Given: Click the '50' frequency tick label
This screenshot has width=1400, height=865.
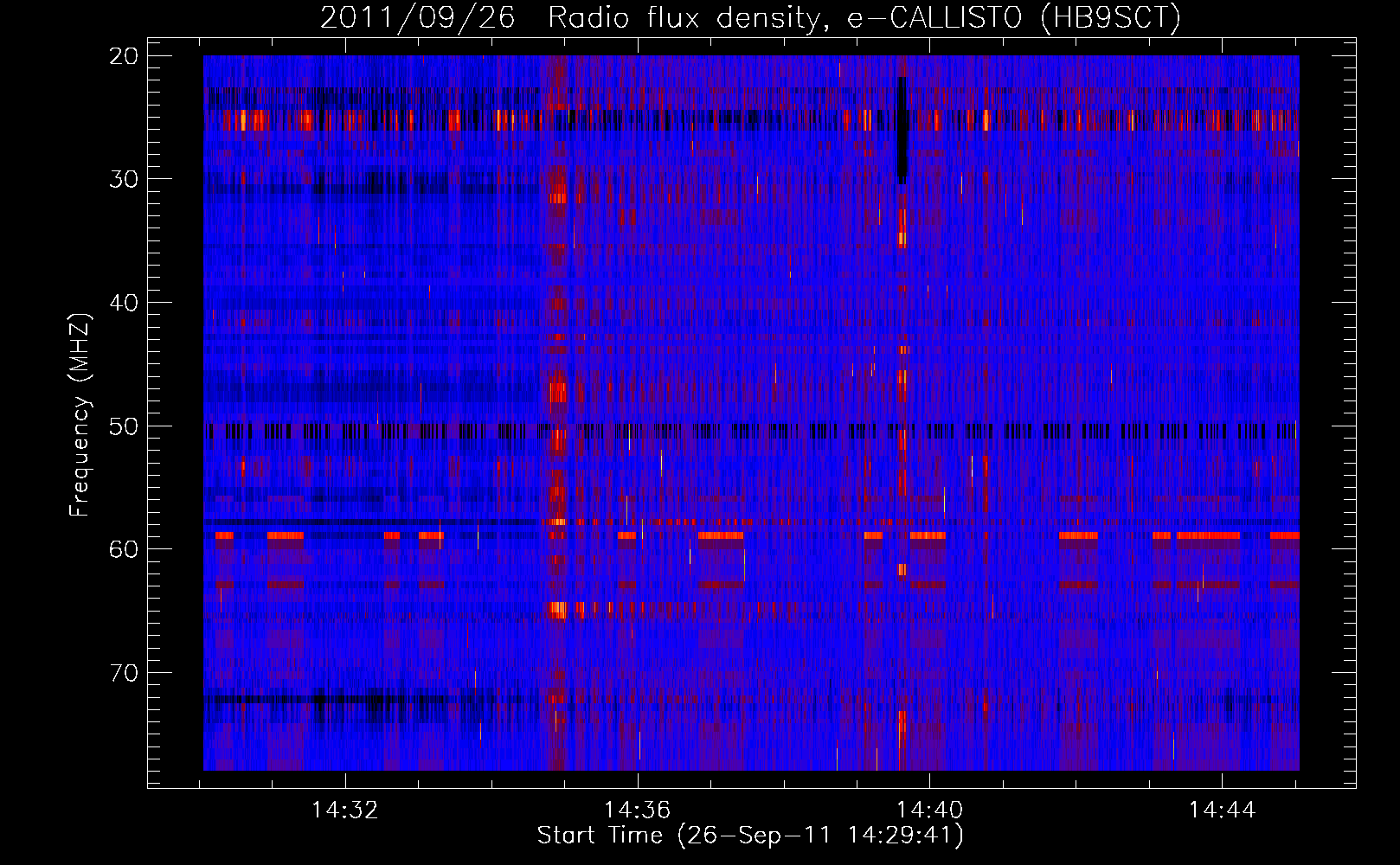Looking at the screenshot, I should click(x=125, y=426).
